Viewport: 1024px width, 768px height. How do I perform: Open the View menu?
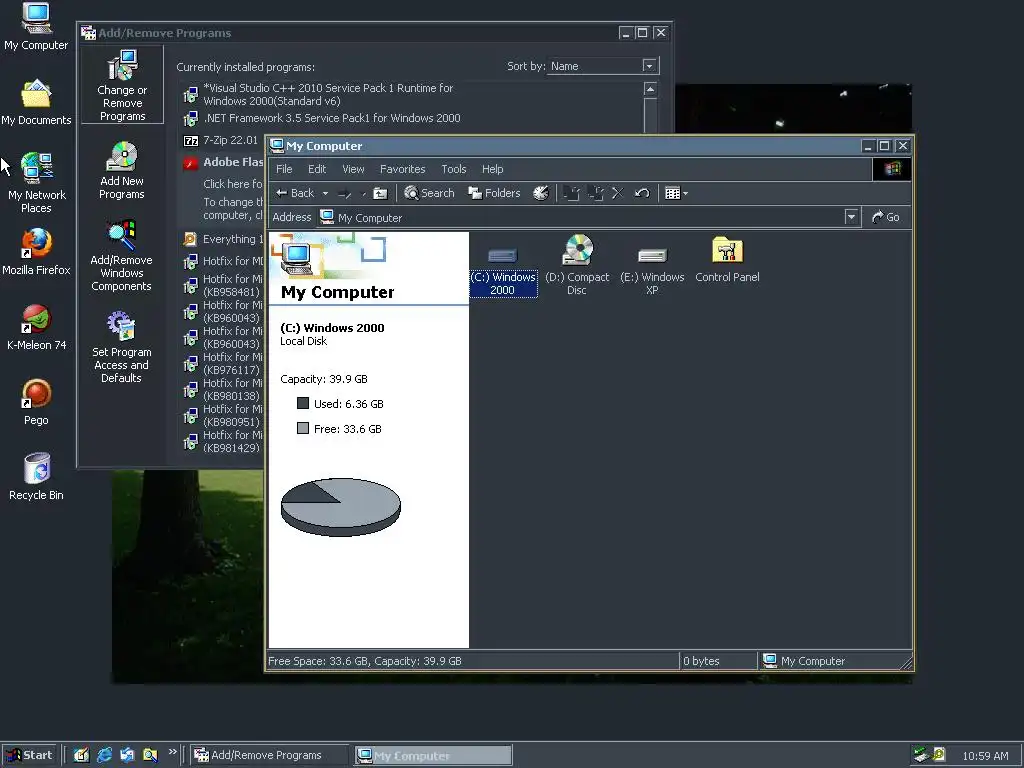[353, 169]
